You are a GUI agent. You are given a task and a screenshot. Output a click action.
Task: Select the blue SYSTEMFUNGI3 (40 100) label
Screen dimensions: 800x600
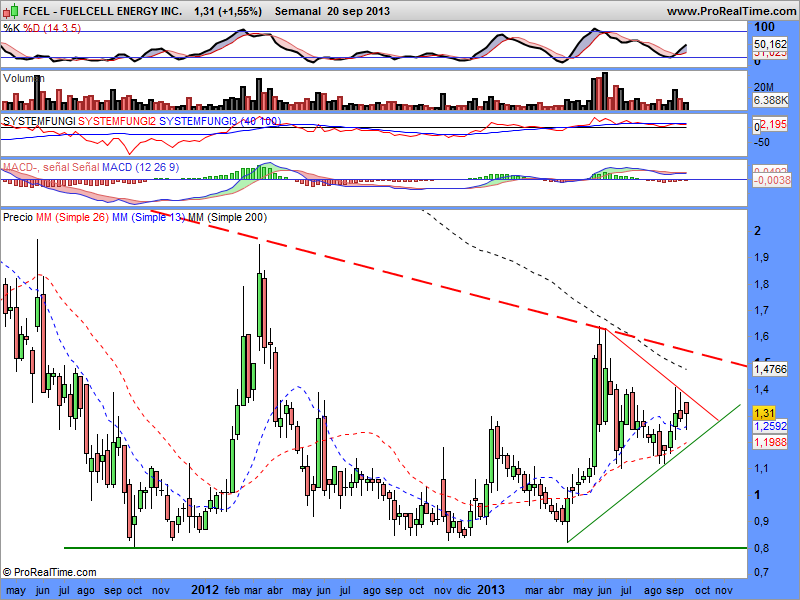(220, 121)
